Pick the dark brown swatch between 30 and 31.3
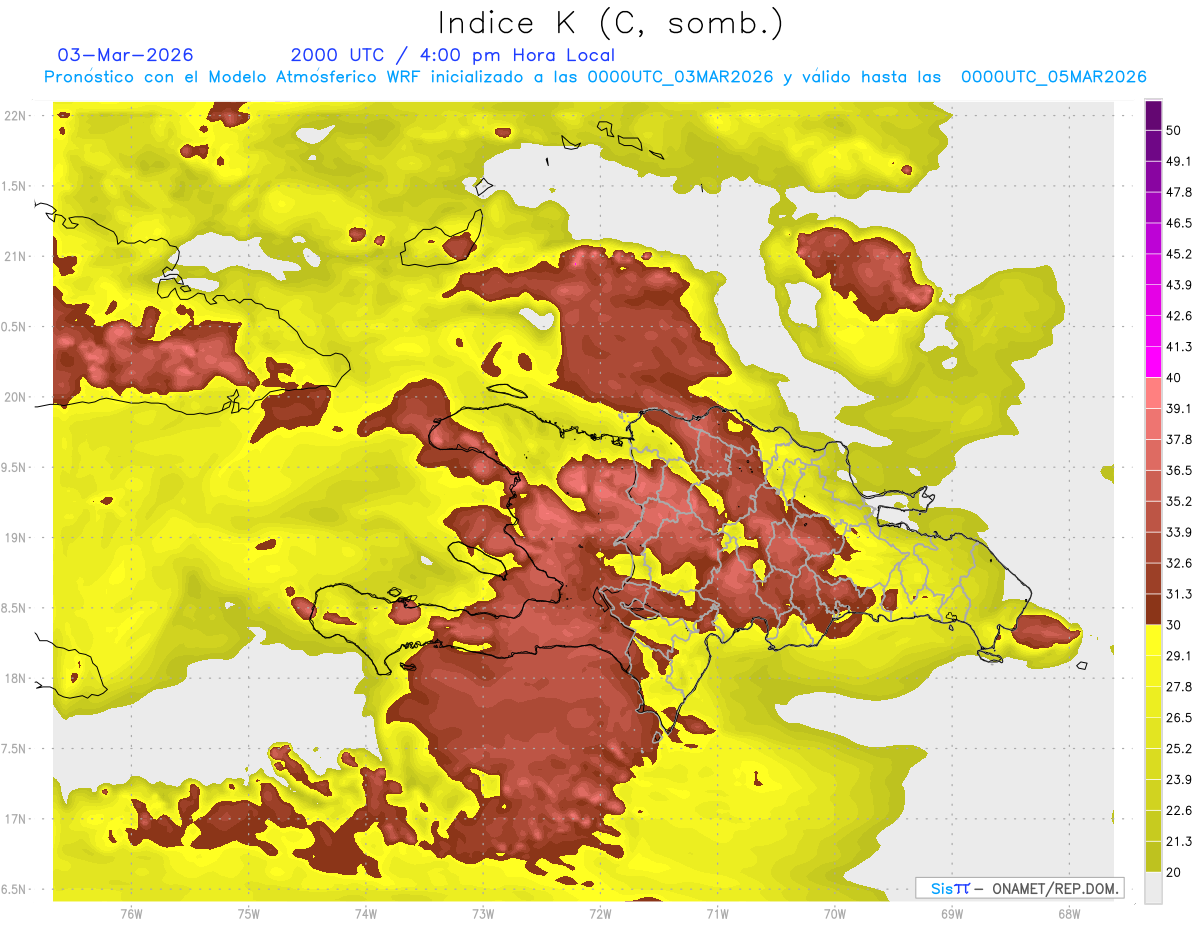 pyautogui.click(x=1153, y=610)
